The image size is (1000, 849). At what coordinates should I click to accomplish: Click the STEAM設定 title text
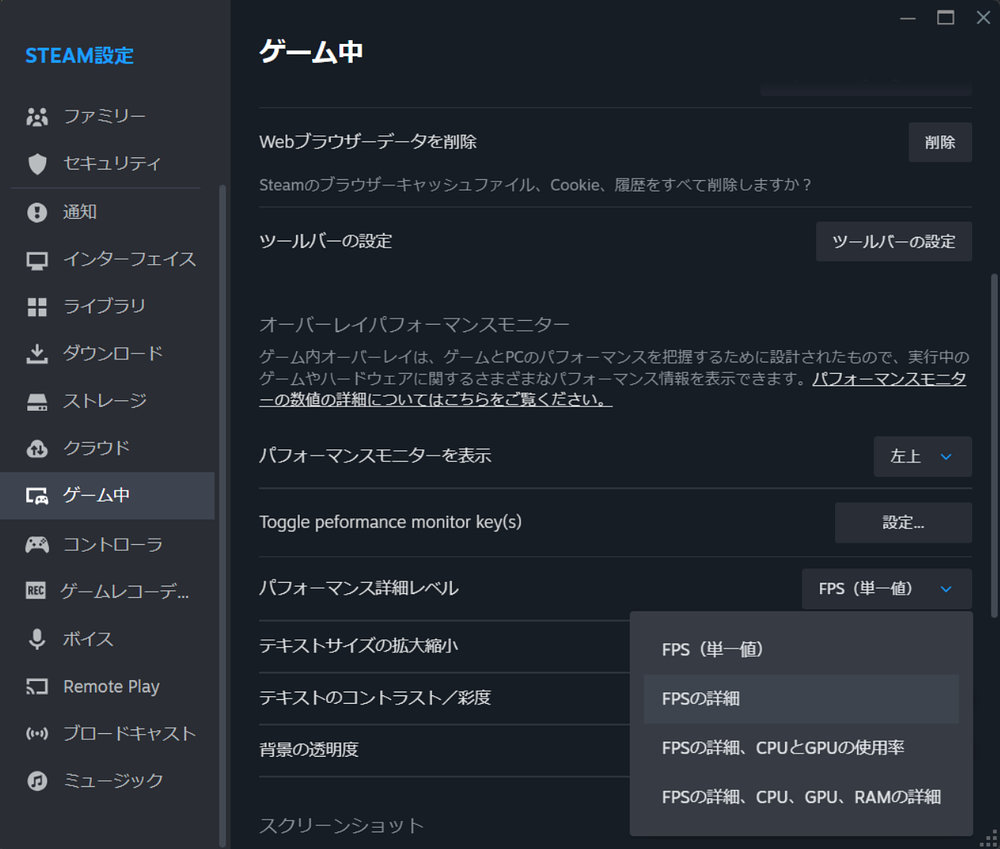point(80,56)
